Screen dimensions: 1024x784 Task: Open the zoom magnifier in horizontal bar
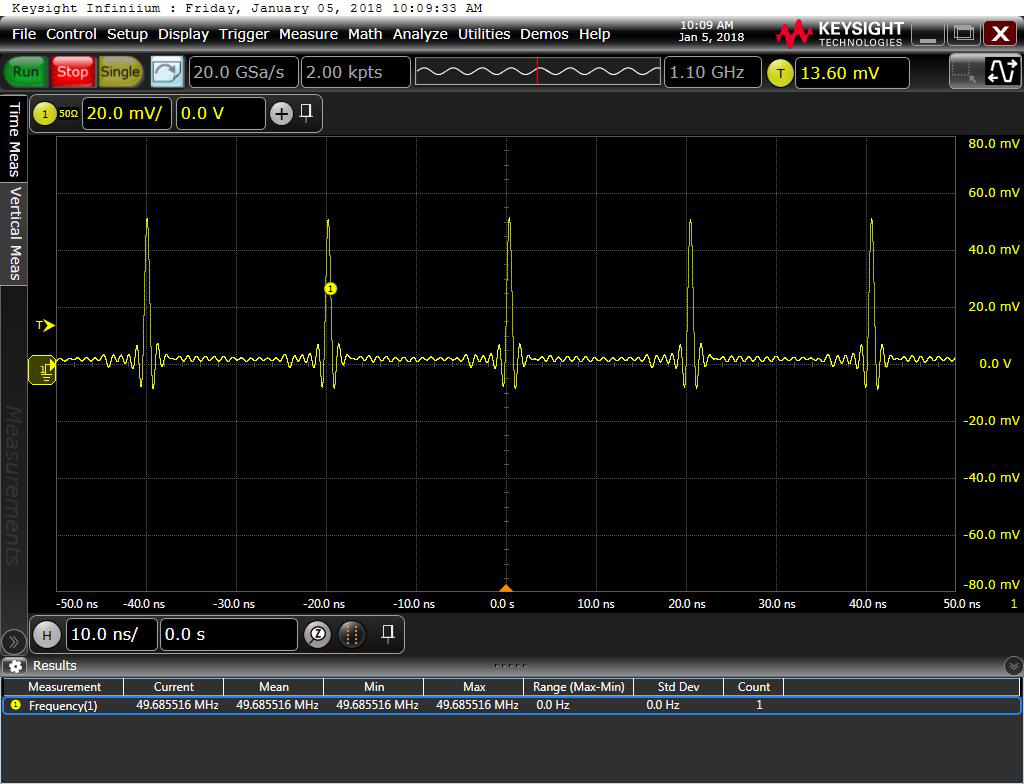point(317,634)
